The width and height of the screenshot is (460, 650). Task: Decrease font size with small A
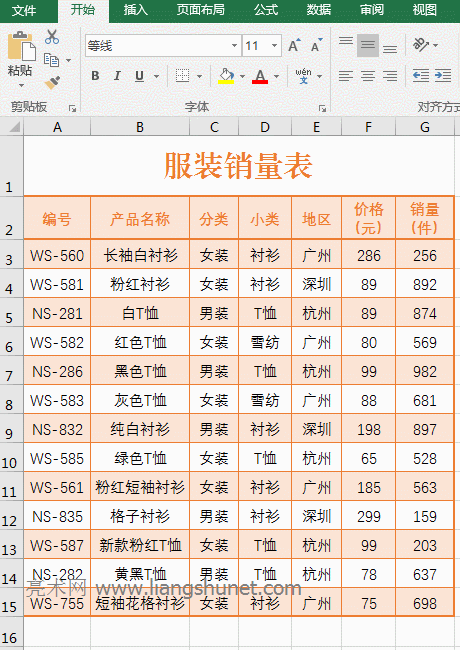(317, 45)
